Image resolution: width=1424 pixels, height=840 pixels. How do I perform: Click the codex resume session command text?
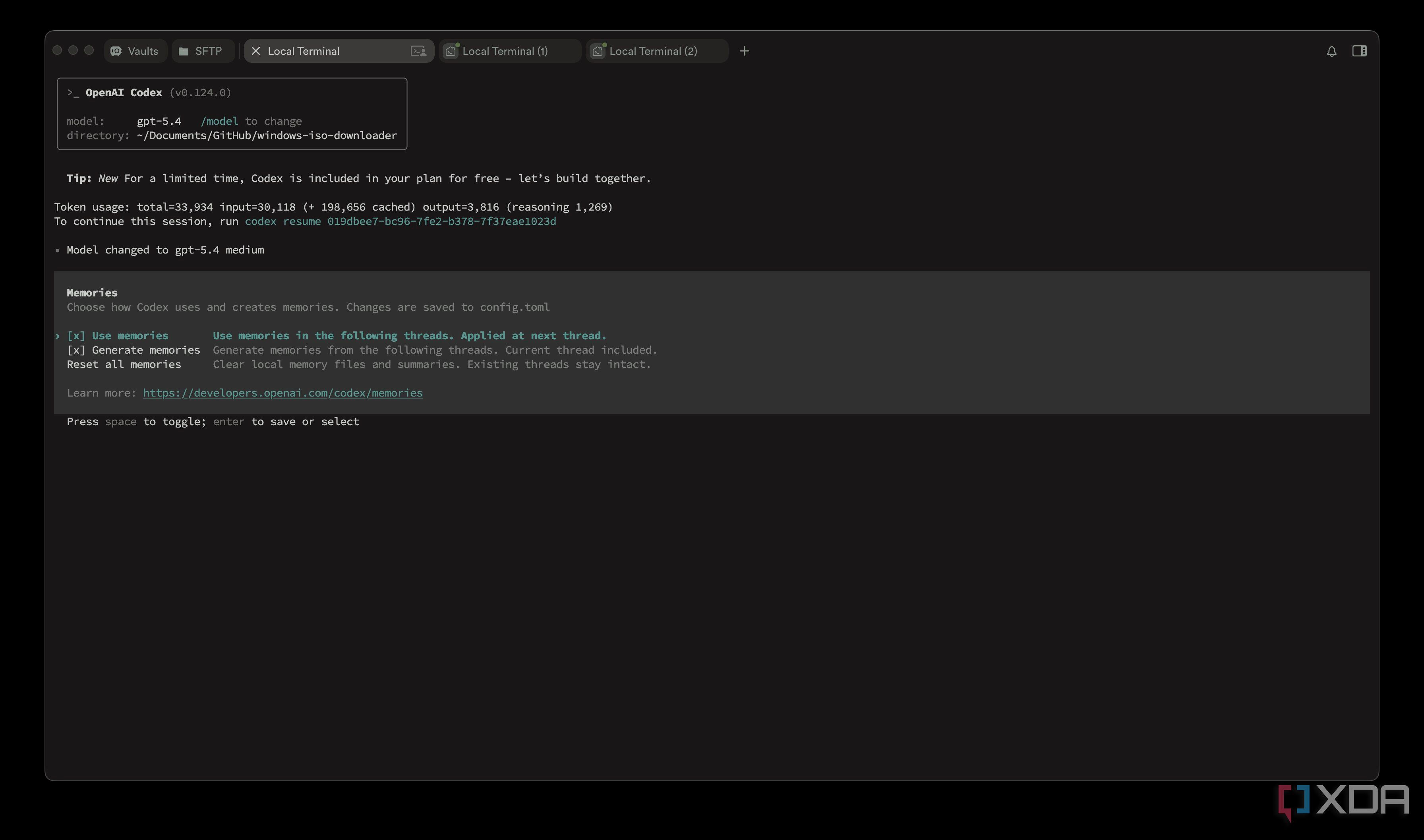(400, 221)
